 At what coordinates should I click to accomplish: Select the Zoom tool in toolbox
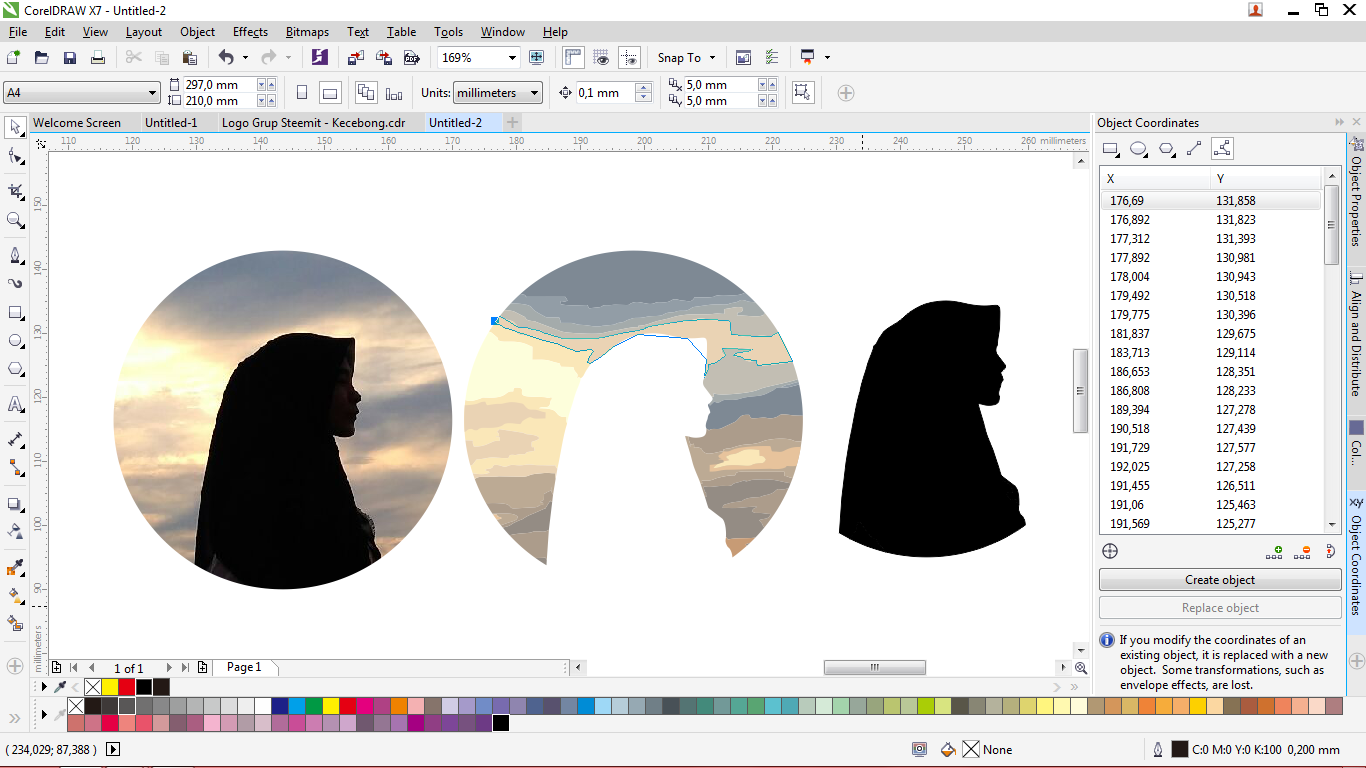tap(15, 219)
